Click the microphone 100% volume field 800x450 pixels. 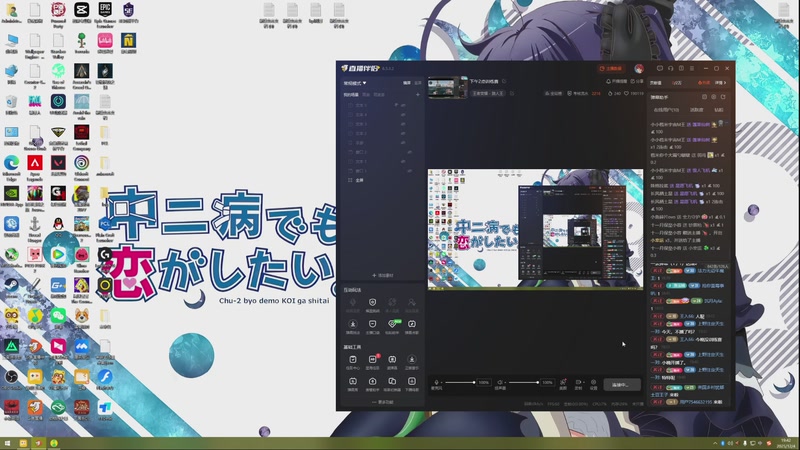[x=484, y=382]
